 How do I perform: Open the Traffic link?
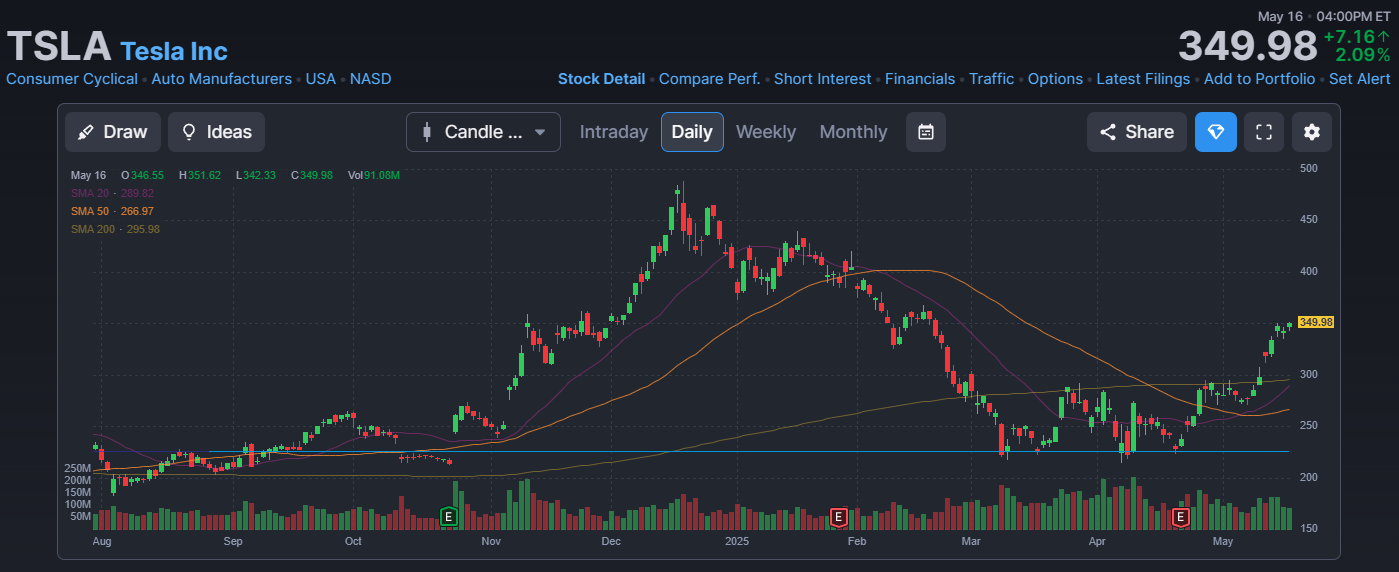pos(991,79)
